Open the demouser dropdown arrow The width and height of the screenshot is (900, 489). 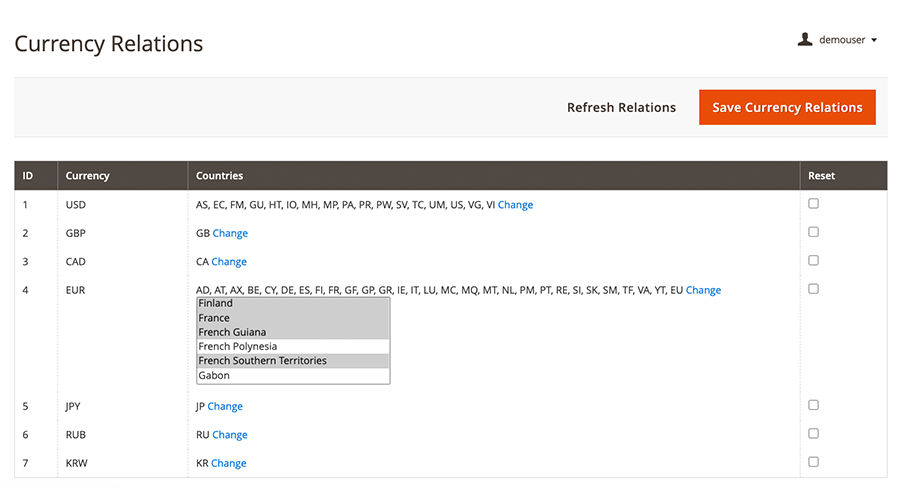(874, 41)
